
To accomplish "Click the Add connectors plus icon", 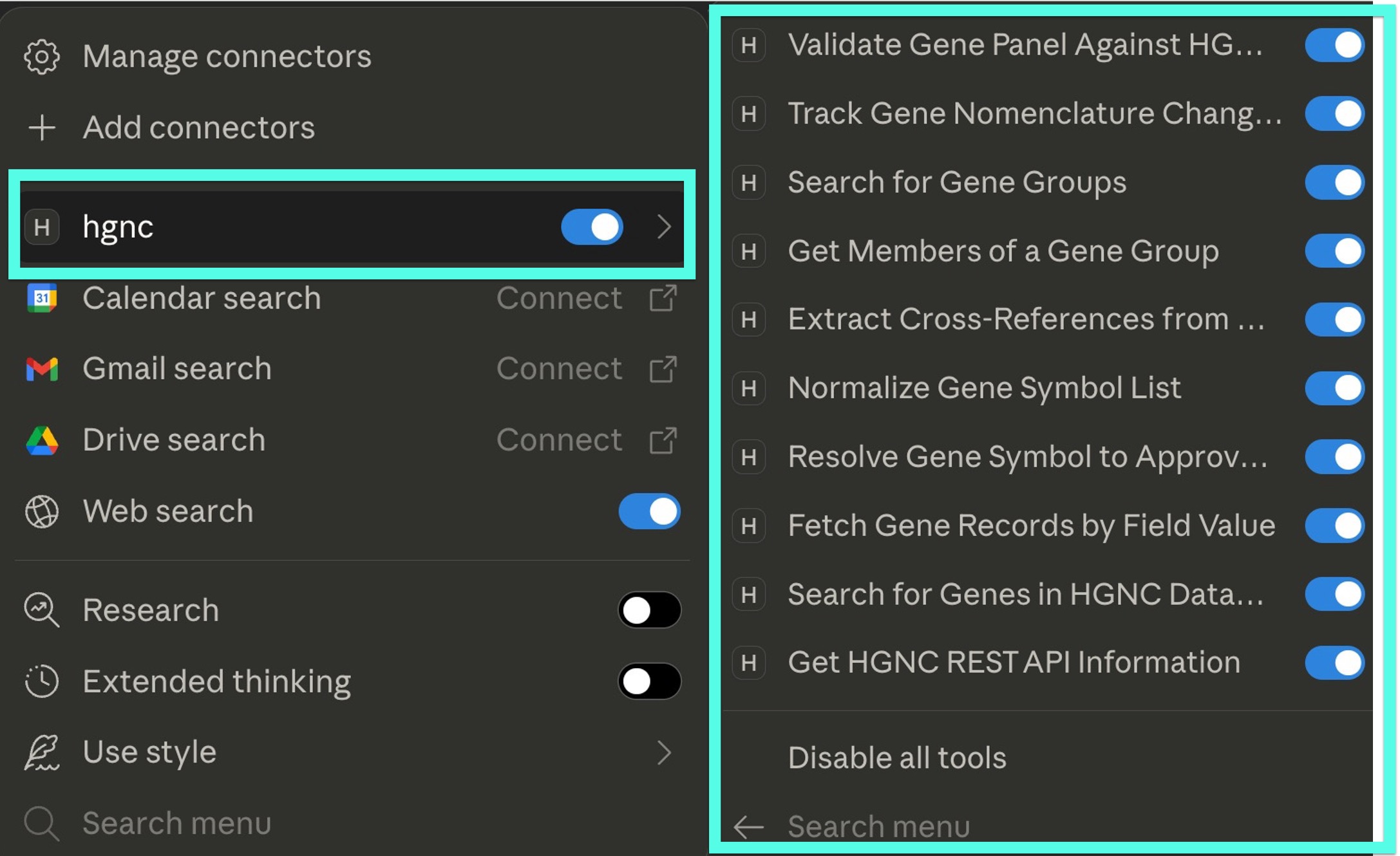I will (x=42, y=127).
